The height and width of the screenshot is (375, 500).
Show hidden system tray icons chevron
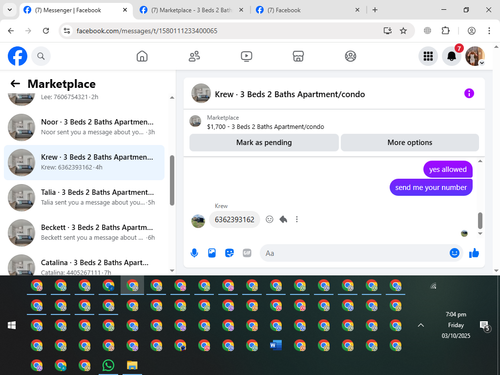point(421,325)
